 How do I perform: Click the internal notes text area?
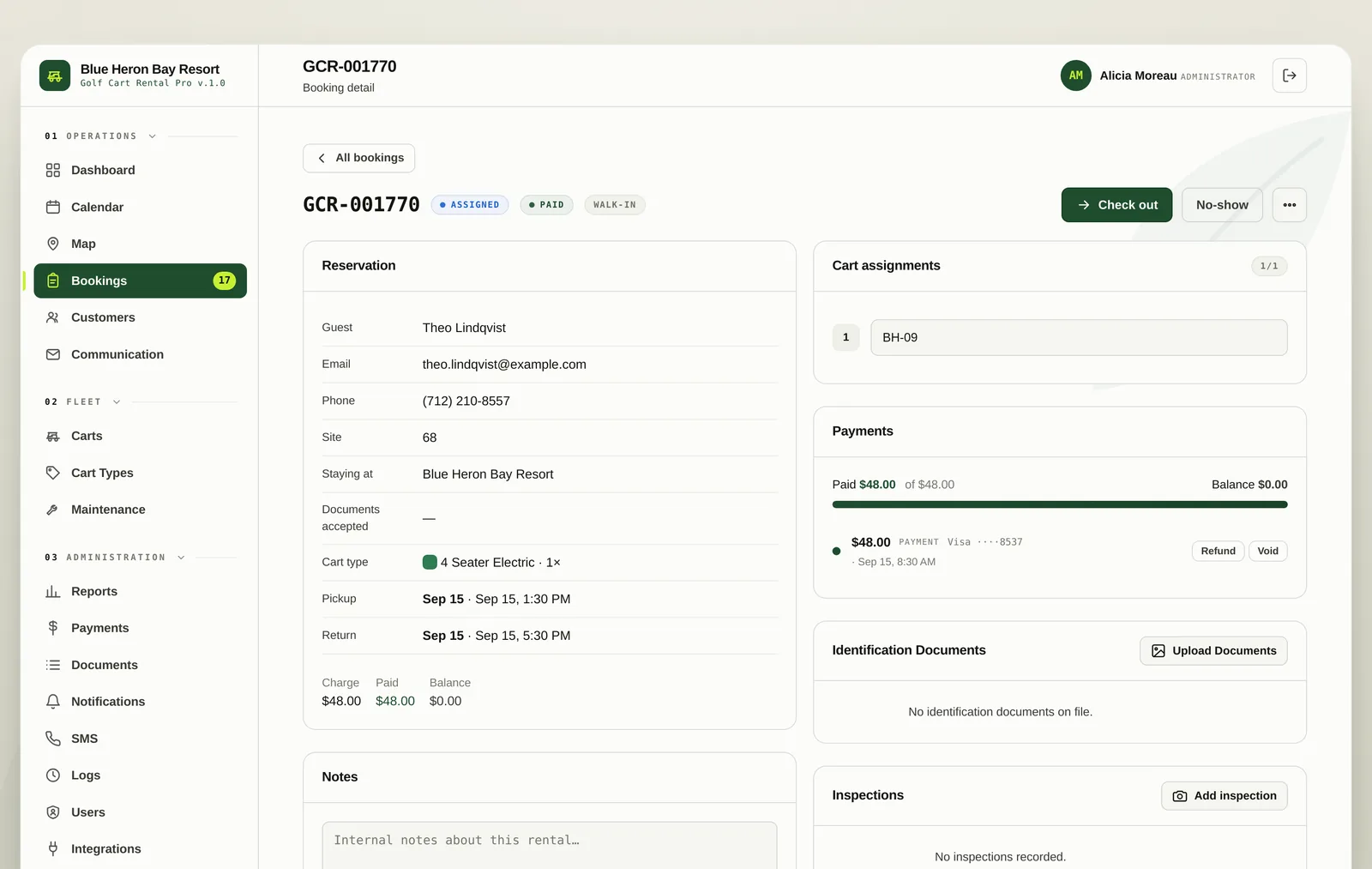point(550,846)
